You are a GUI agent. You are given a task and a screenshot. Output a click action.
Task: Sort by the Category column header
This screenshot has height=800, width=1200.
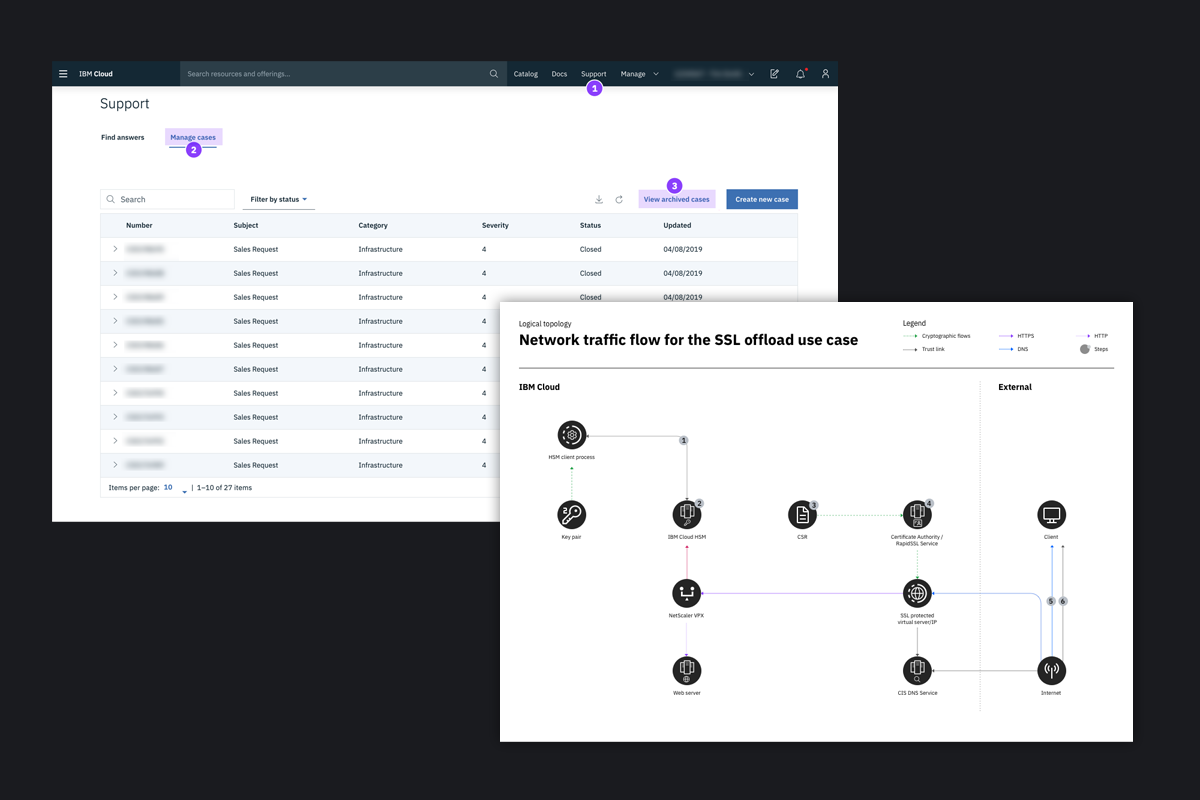coord(373,225)
